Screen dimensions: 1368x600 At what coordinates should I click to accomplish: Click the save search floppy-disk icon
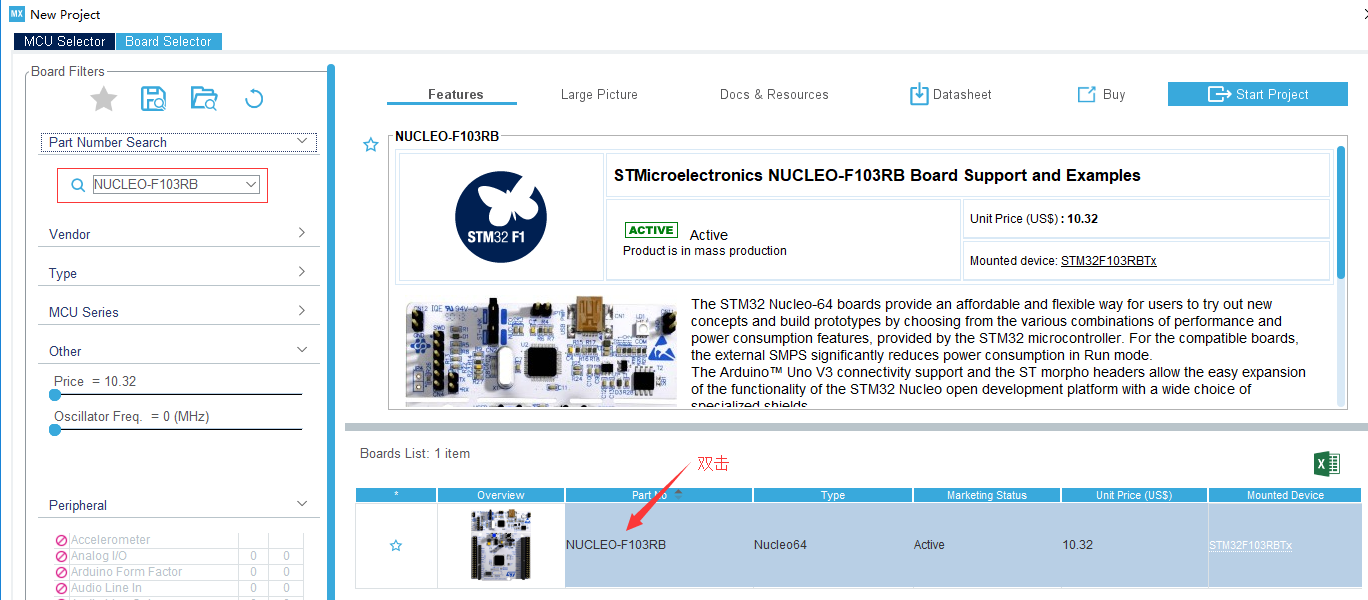pyautogui.click(x=154, y=98)
